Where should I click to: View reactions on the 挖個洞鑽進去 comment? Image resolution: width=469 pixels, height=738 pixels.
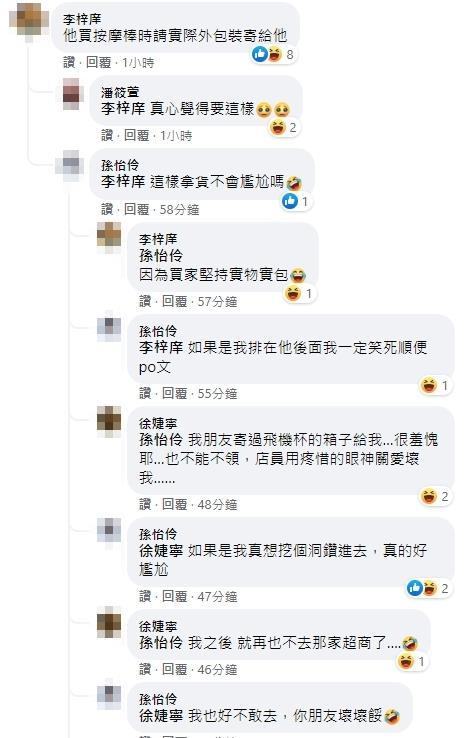(x=429, y=588)
